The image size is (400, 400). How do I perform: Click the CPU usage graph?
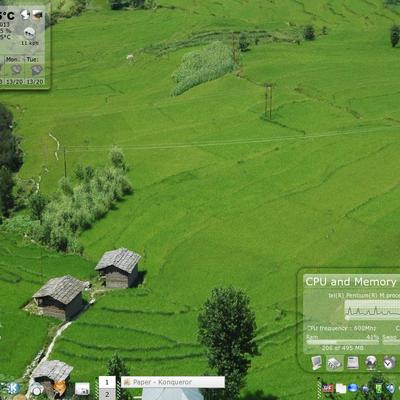(x=372, y=310)
